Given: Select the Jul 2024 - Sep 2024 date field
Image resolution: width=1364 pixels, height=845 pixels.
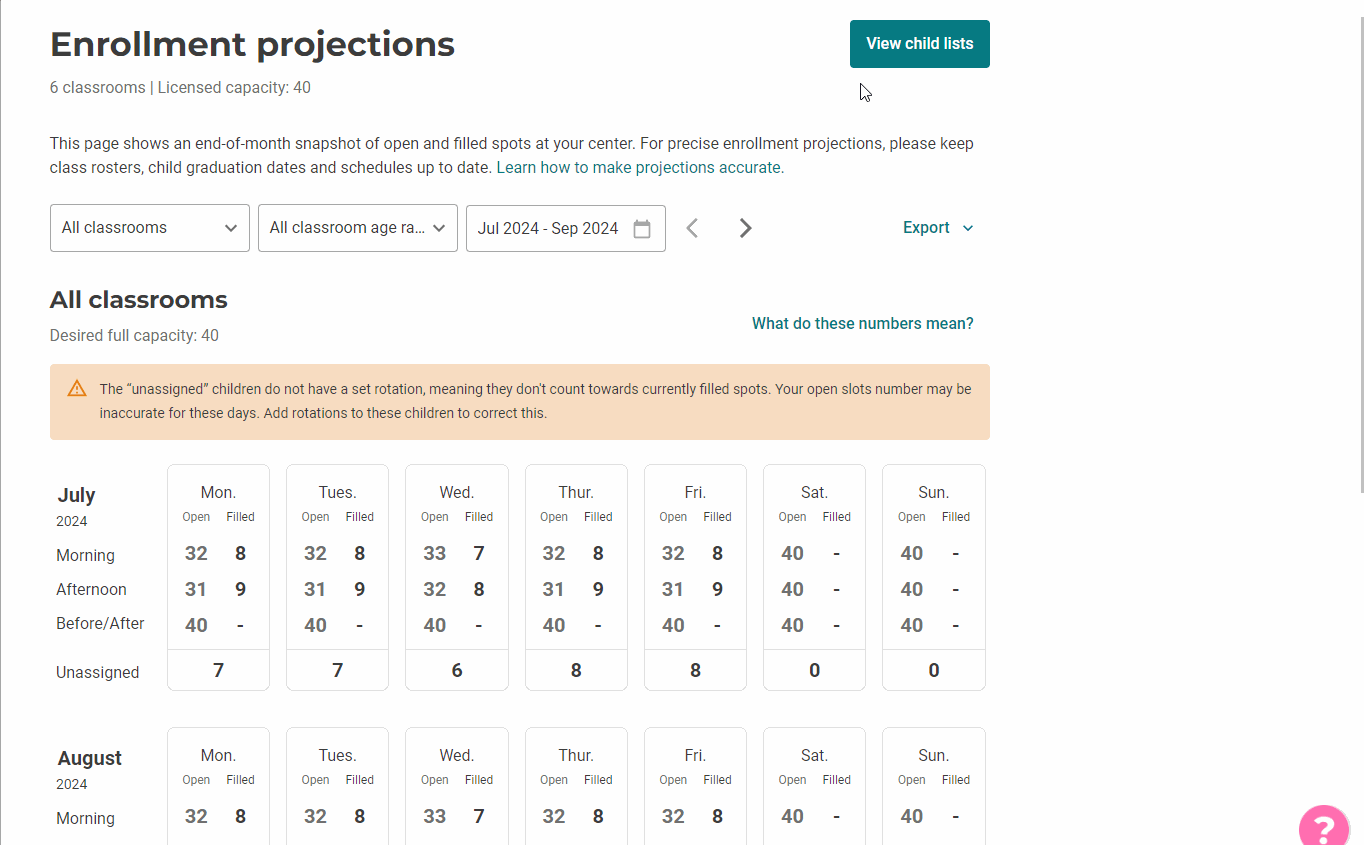Looking at the screenshot, I should [x=548, y=229].
